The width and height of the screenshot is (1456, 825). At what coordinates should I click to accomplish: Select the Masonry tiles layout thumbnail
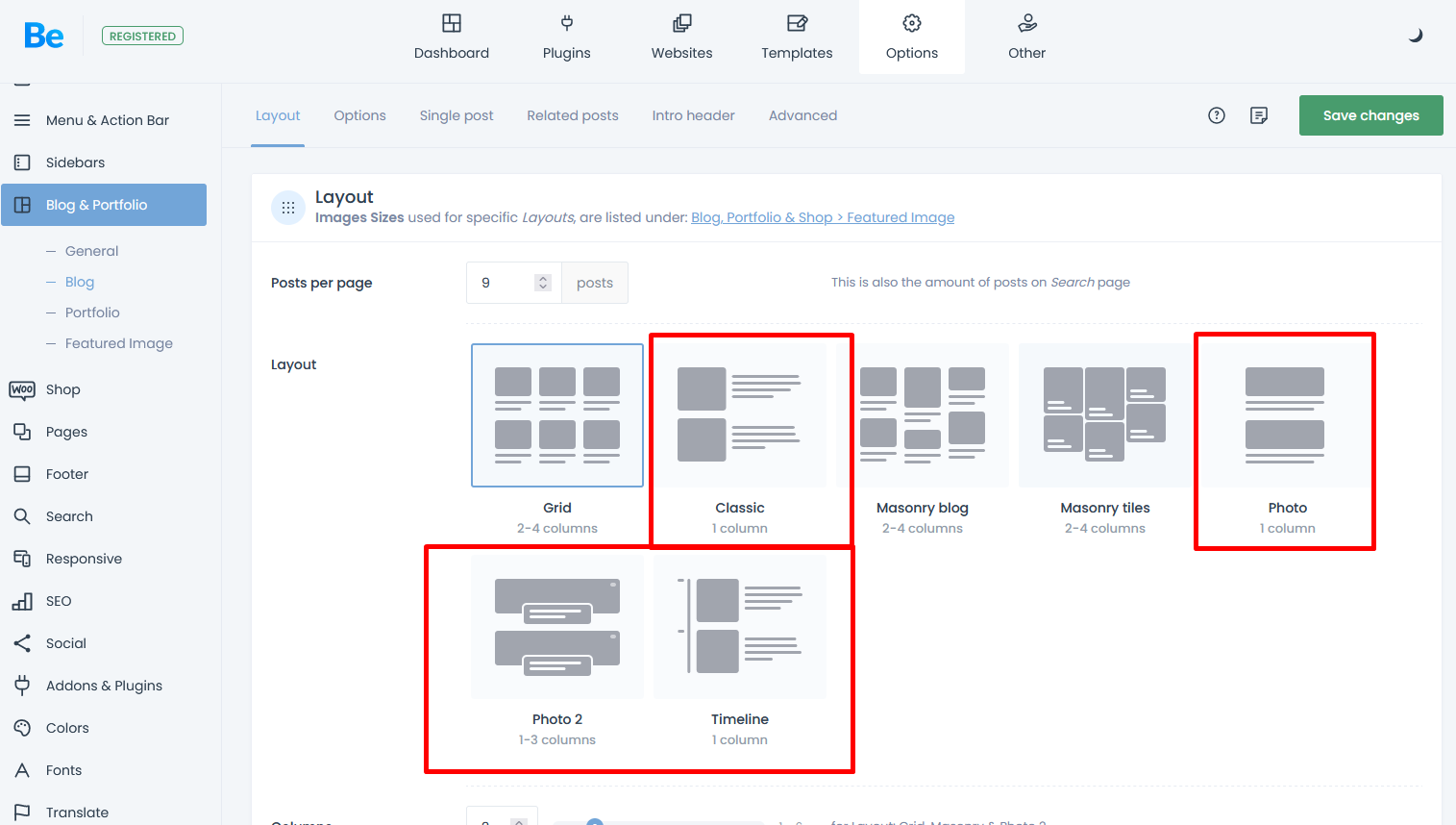click(x=1105, y=415)
